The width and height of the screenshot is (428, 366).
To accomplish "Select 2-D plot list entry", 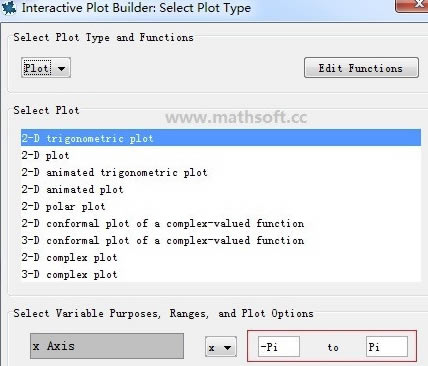I will [221, 155].
